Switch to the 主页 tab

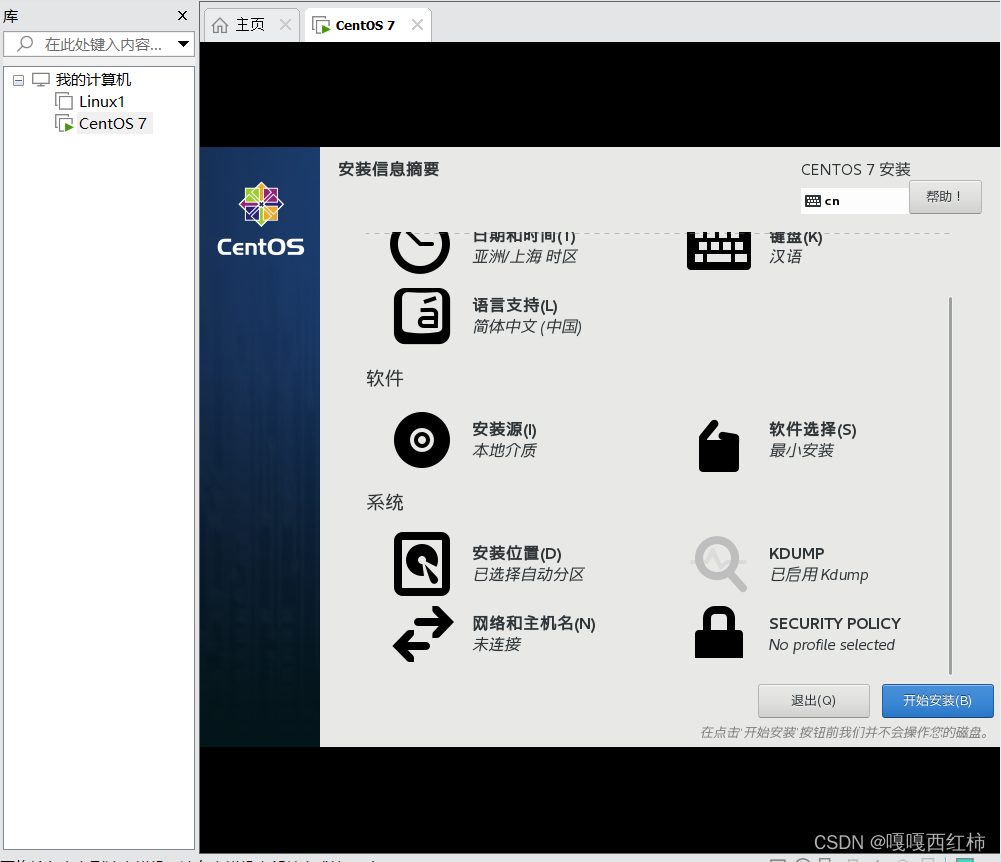pyautogui.click(x=251, y=25)
